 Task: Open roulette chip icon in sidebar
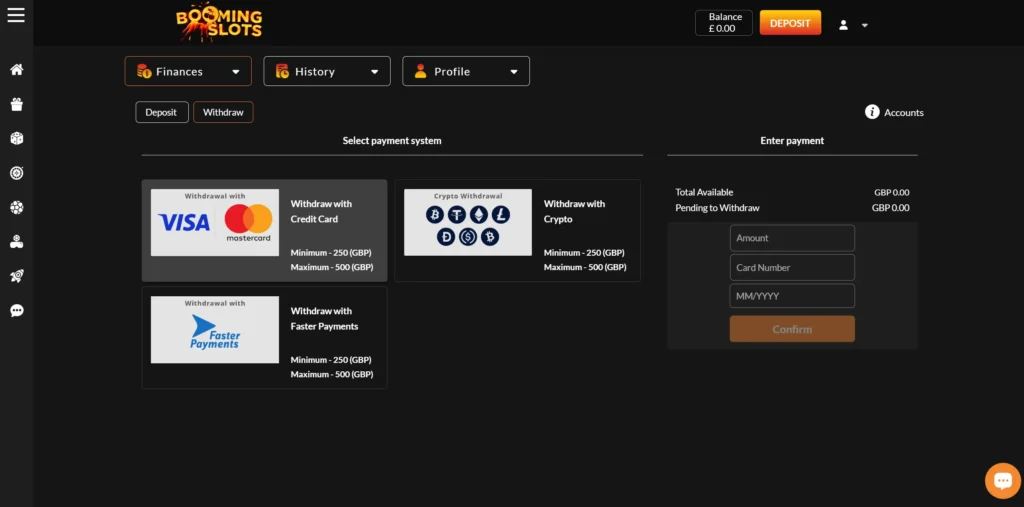pos(17,173)
